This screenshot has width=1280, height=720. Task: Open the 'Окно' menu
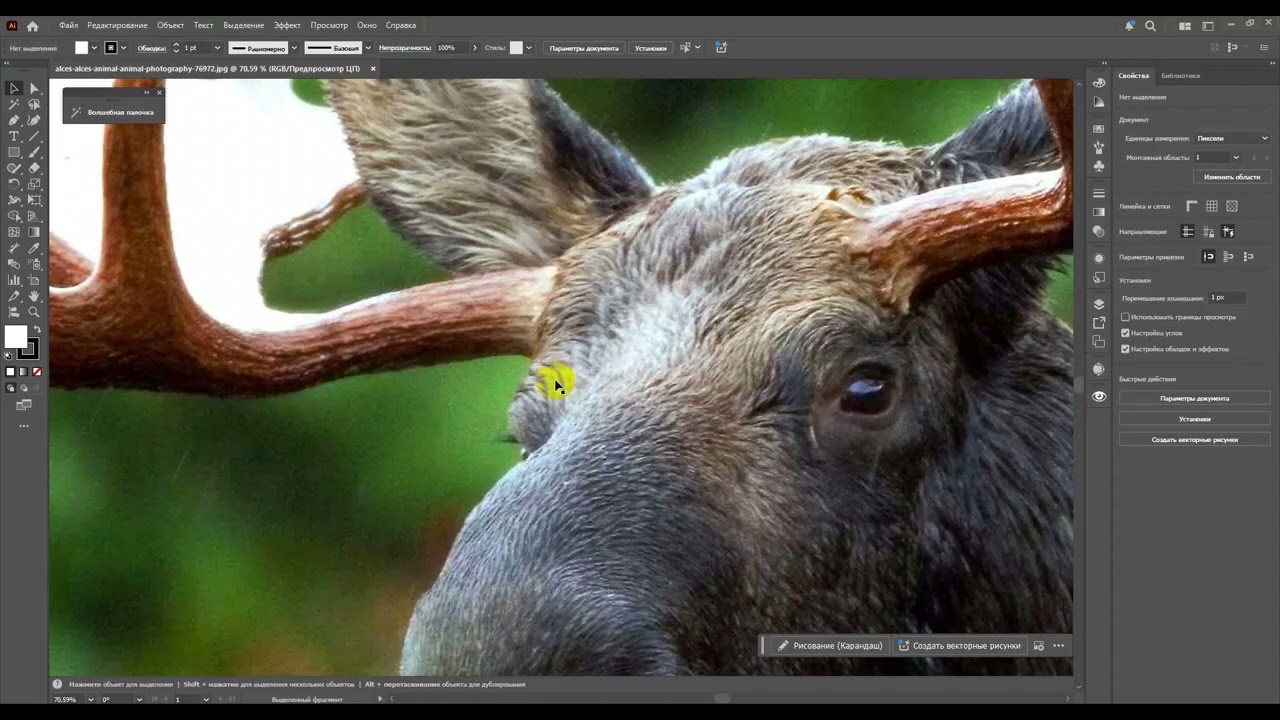367,25
